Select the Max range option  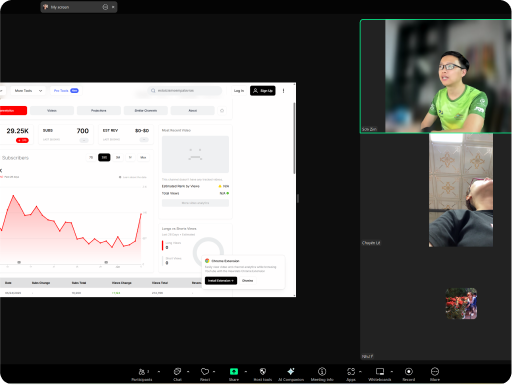[x=143, y=157]
